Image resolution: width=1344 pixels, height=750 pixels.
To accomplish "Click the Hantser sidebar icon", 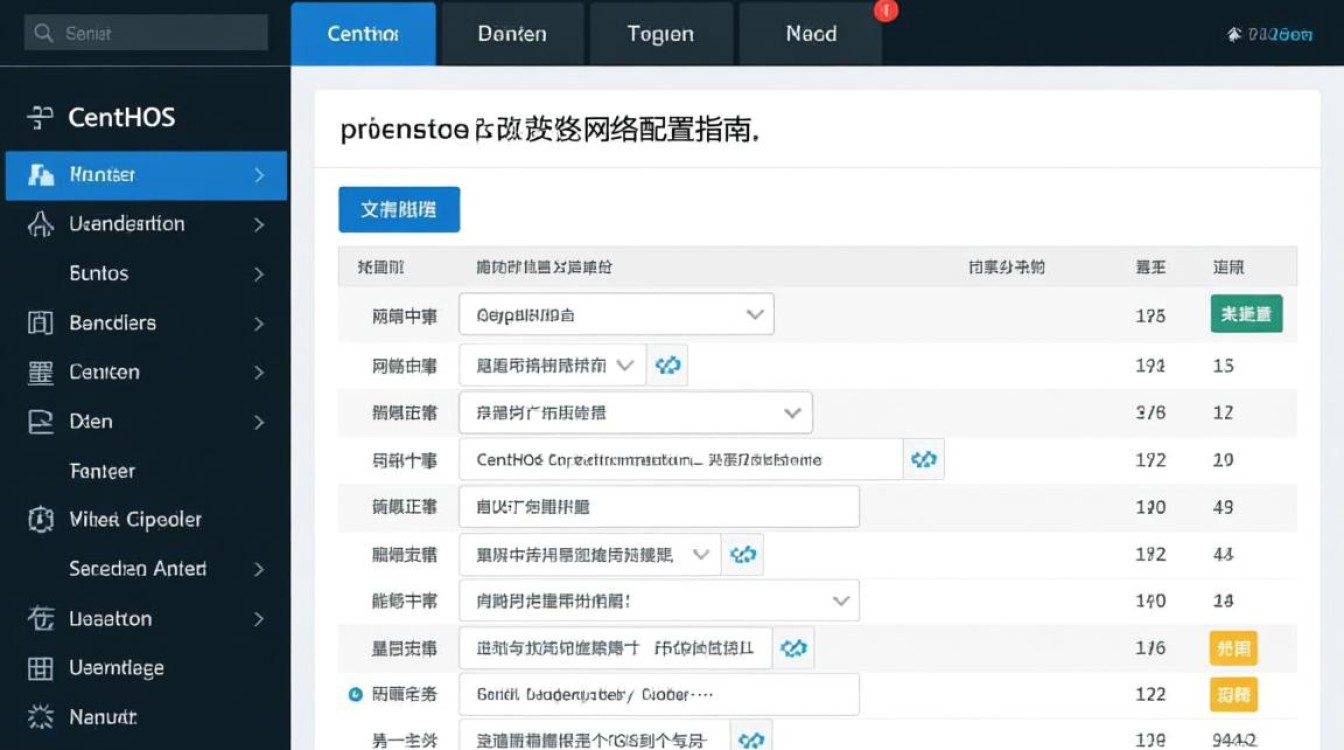I will (x=41, y=175).
